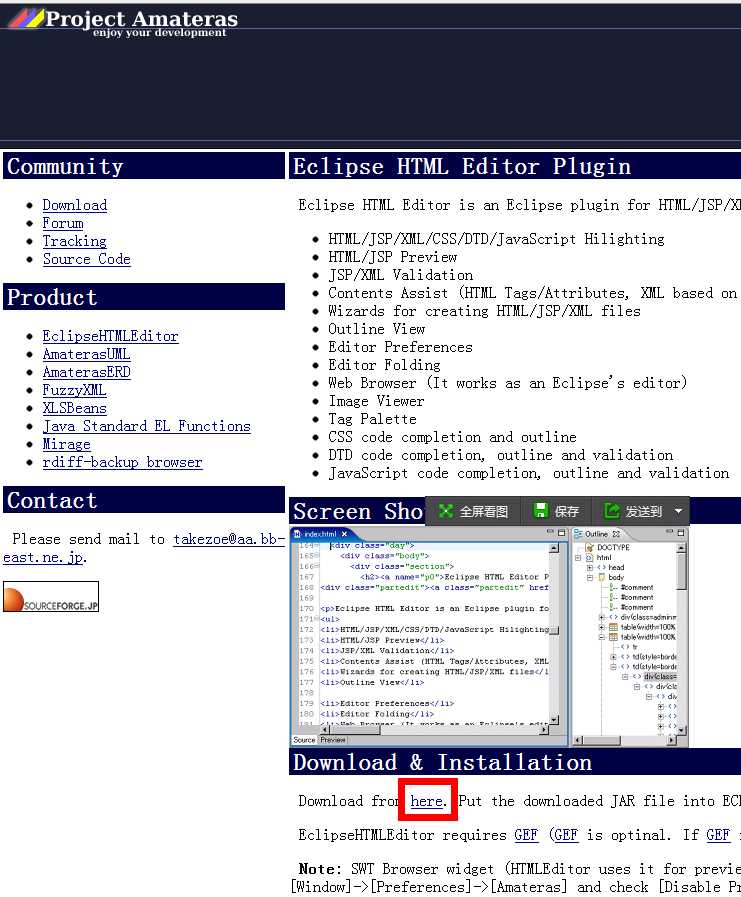741x897 pixels.
Task: Open the dropdown arrow beside 发送到
Action: 678,511
